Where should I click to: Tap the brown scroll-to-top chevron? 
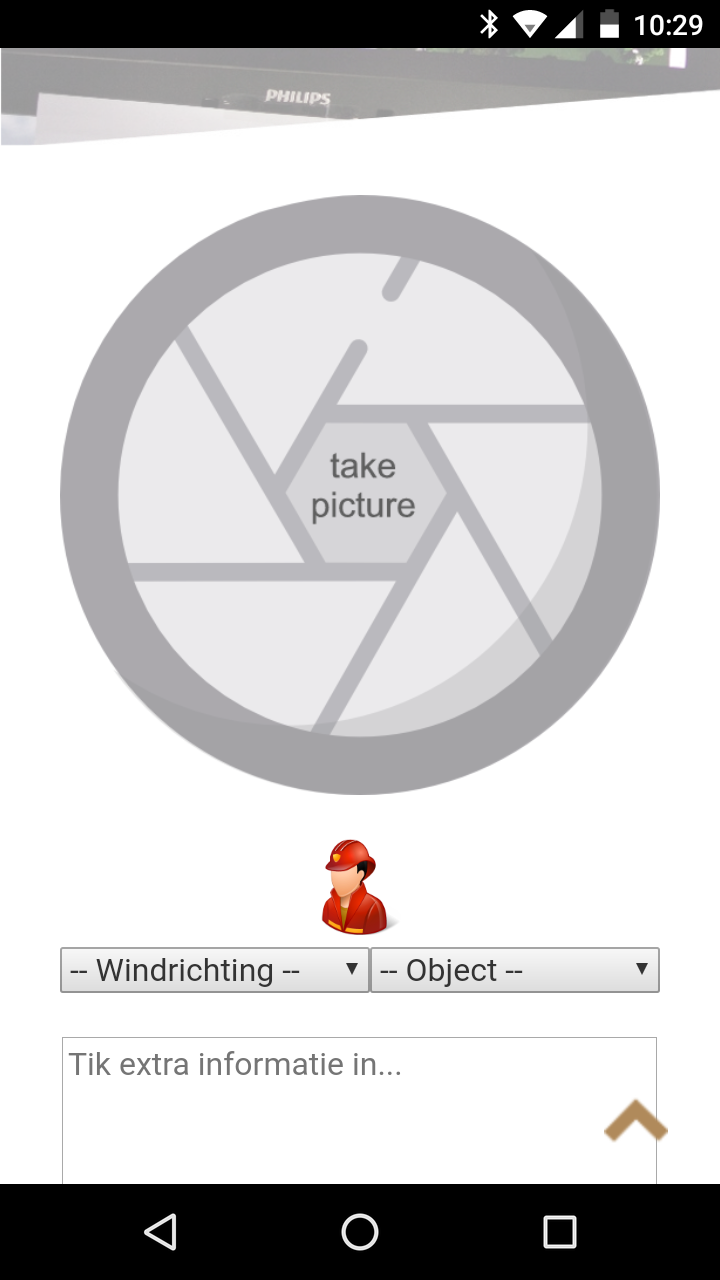tap(636, 1120)
